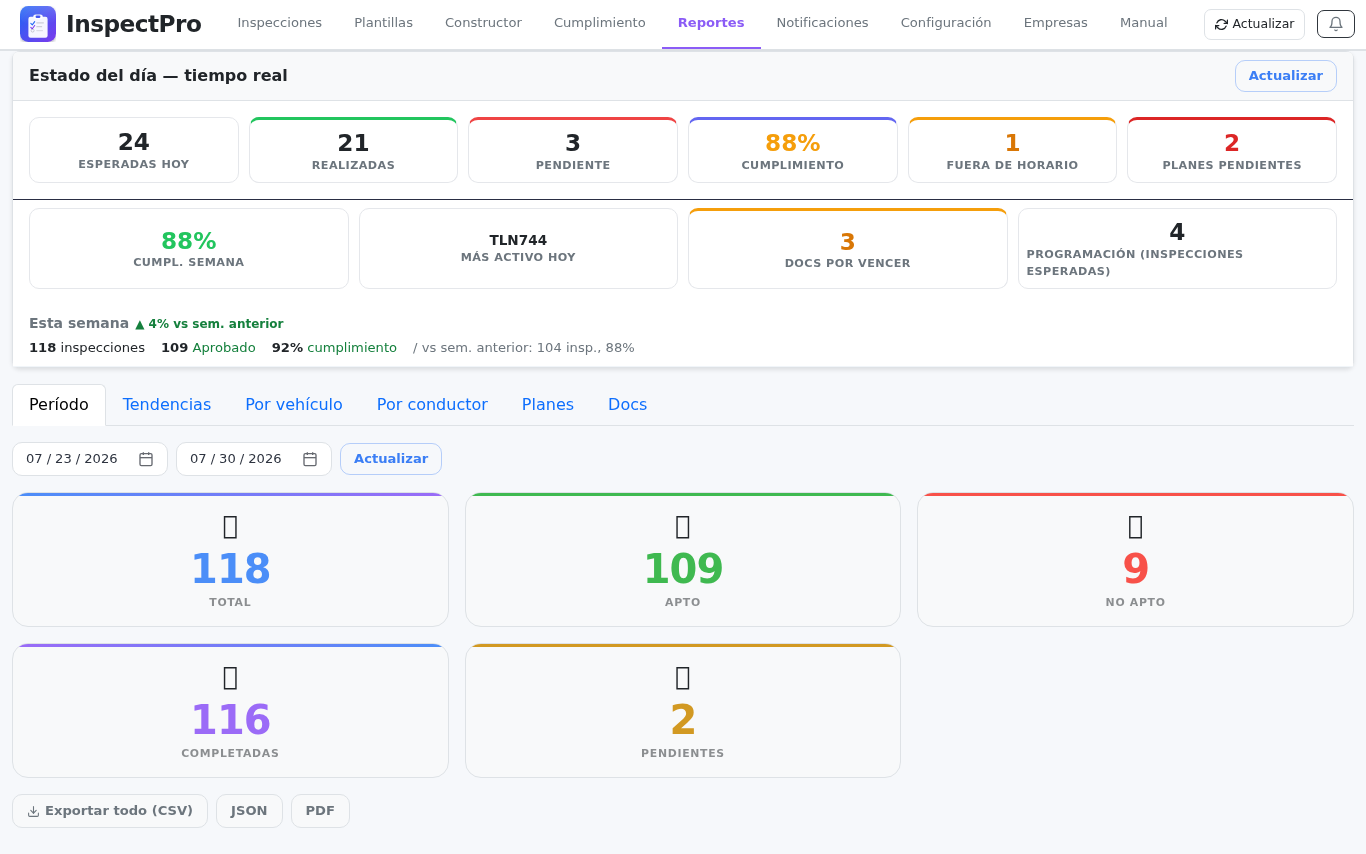Viewport: 1366px width, 854px height.
Task: Click the icon above the 116 Completadas card
Action: click(230, 677)
